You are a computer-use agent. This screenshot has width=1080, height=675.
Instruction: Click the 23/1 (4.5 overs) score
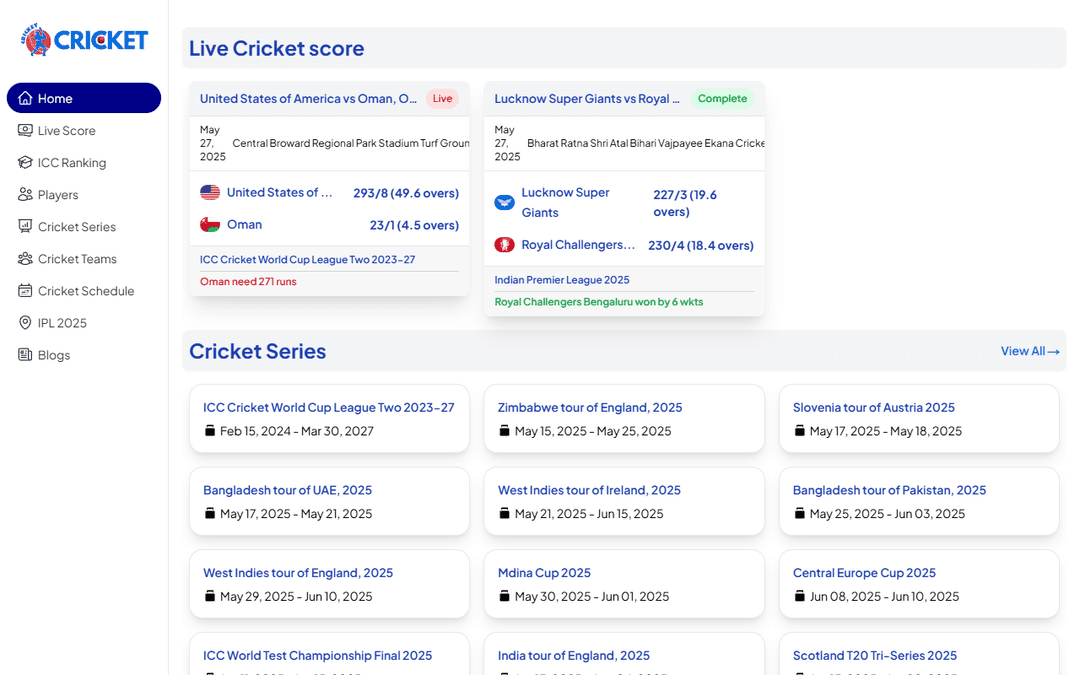(x=414, y=225)
